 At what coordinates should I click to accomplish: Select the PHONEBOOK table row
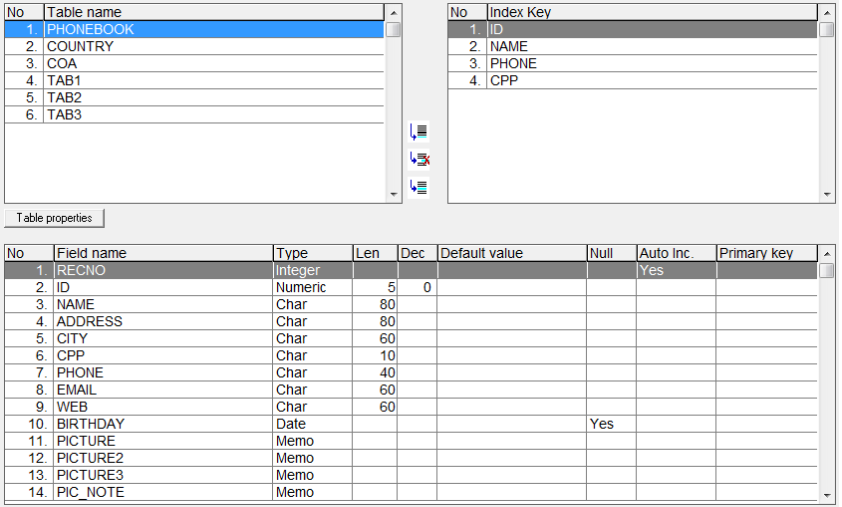click(194, 30)
